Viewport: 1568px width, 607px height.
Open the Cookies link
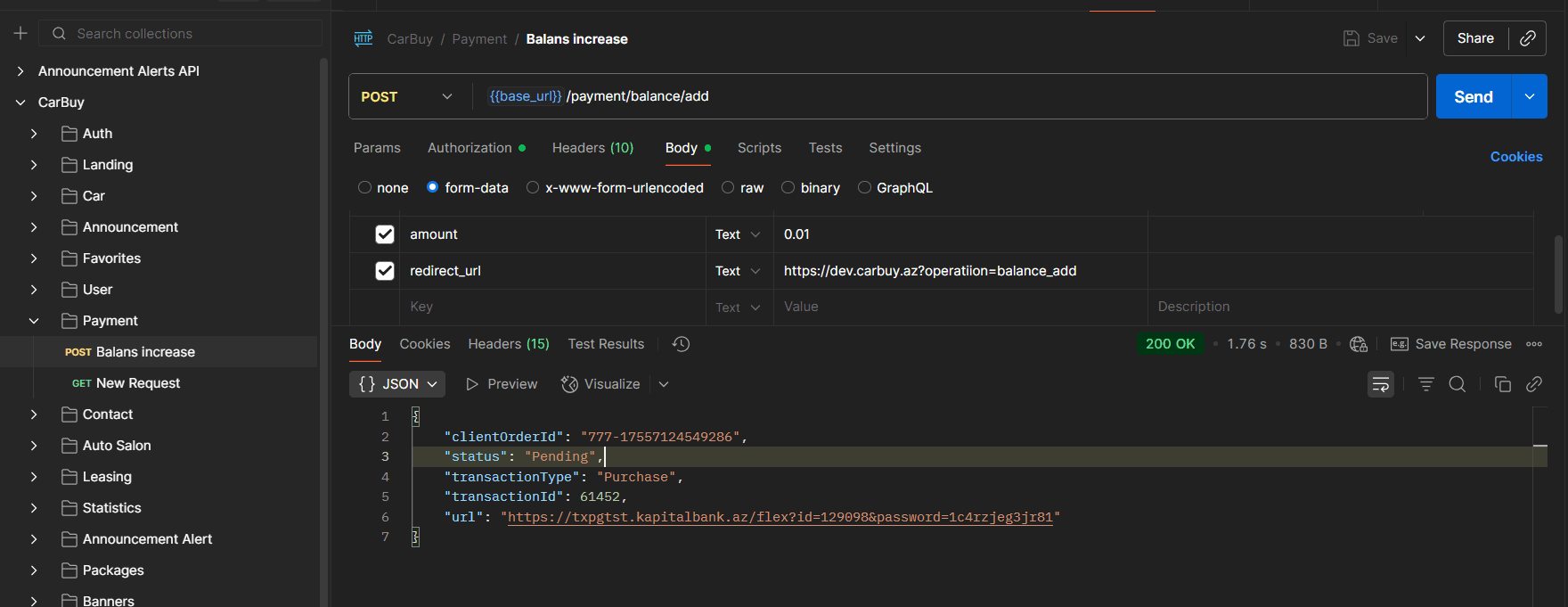click(x=1516, y=157)
